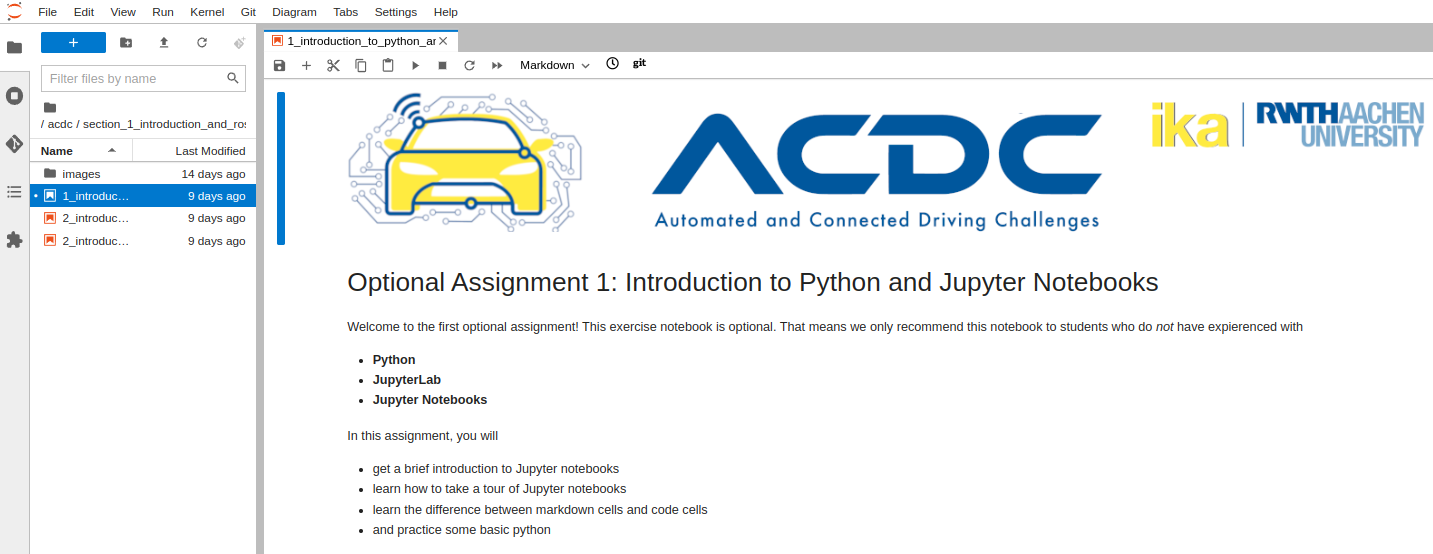The image size is (1433, 554).
Task: Open the Extension Manager puzzle icon
Action: point(14,240)
